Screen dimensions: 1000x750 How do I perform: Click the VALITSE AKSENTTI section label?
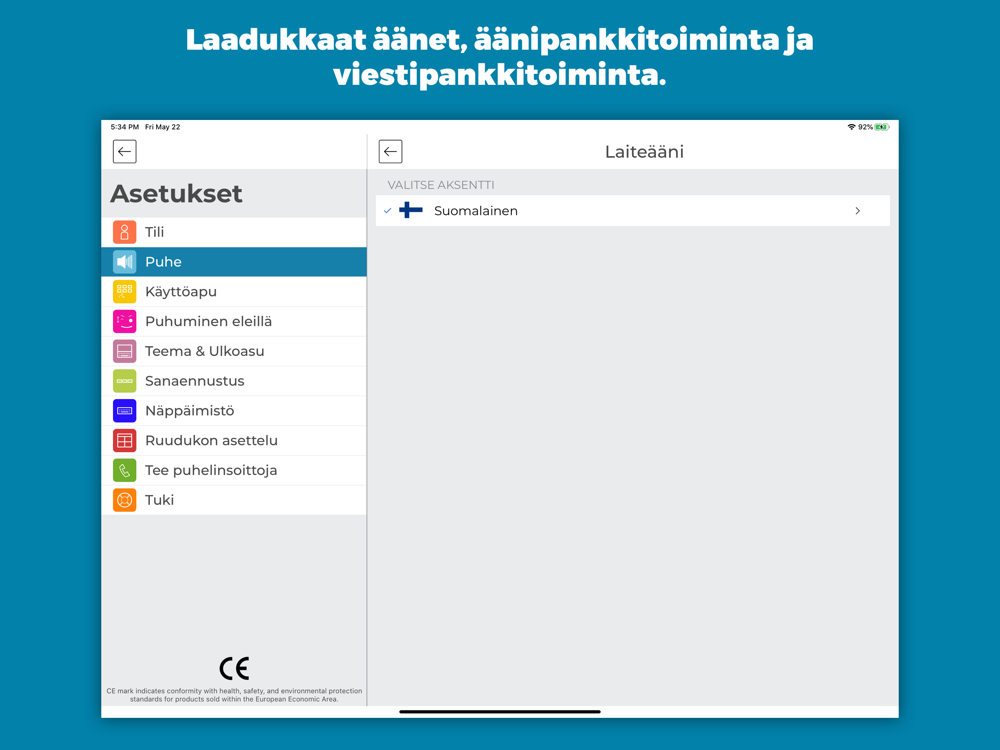click(x=441, y=185)
